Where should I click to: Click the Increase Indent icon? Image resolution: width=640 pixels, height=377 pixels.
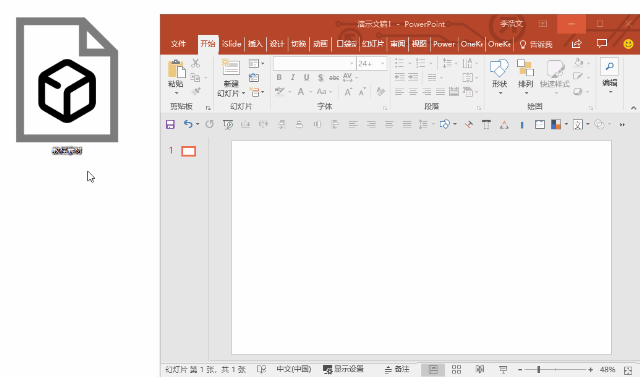pyautogui.click(x=413, y=77)
